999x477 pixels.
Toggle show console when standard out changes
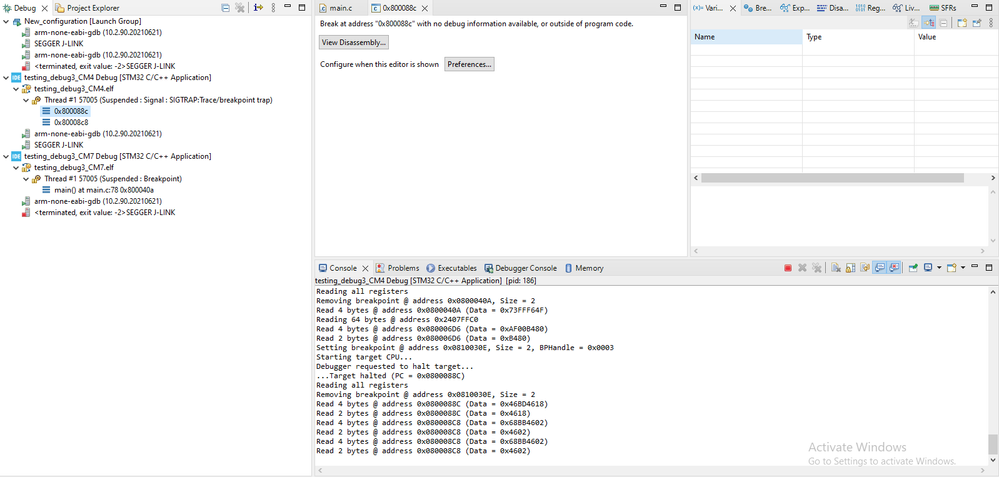coord(880,268)
